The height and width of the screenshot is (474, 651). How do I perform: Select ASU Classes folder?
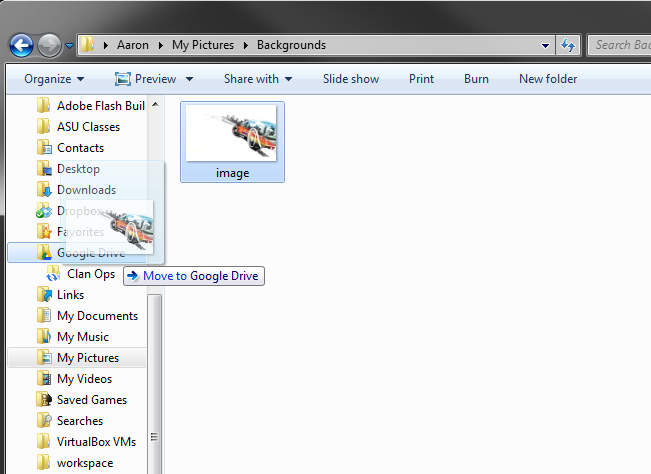pyautogui.click(x=88, y=127)
